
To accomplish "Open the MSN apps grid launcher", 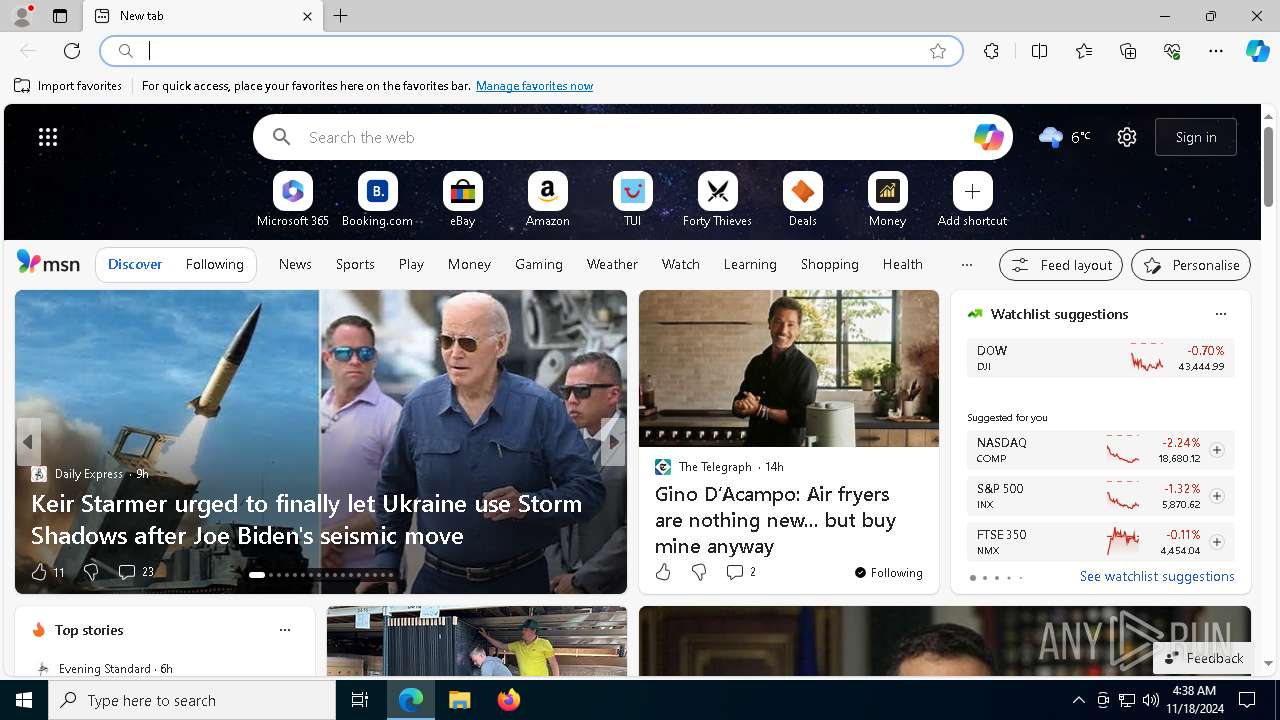I will coord(48,137).
